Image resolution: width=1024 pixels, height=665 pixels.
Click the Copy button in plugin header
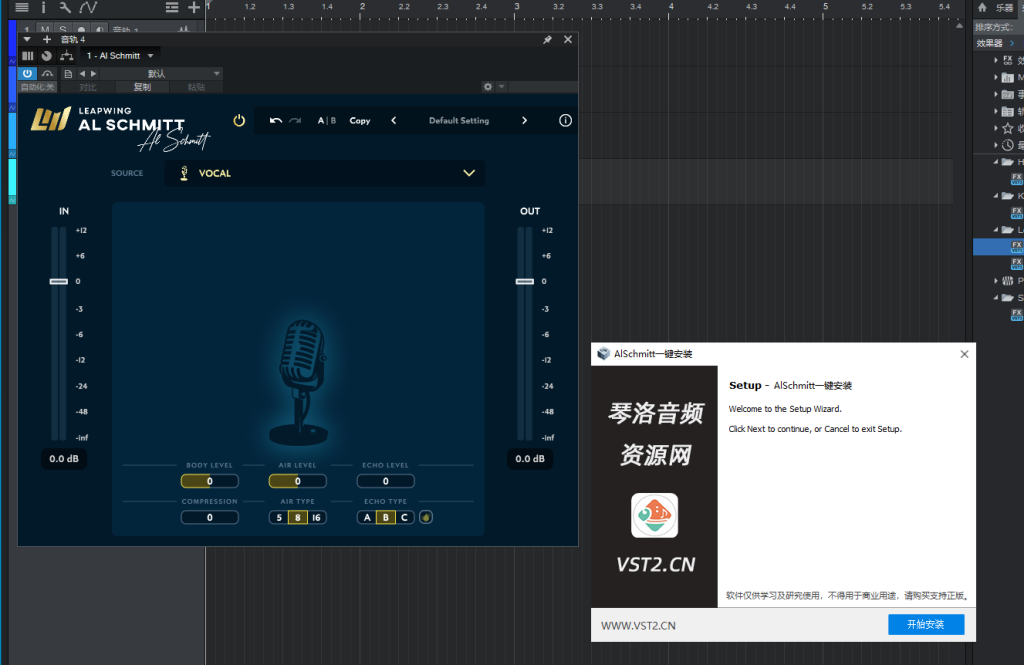[360, 121]
